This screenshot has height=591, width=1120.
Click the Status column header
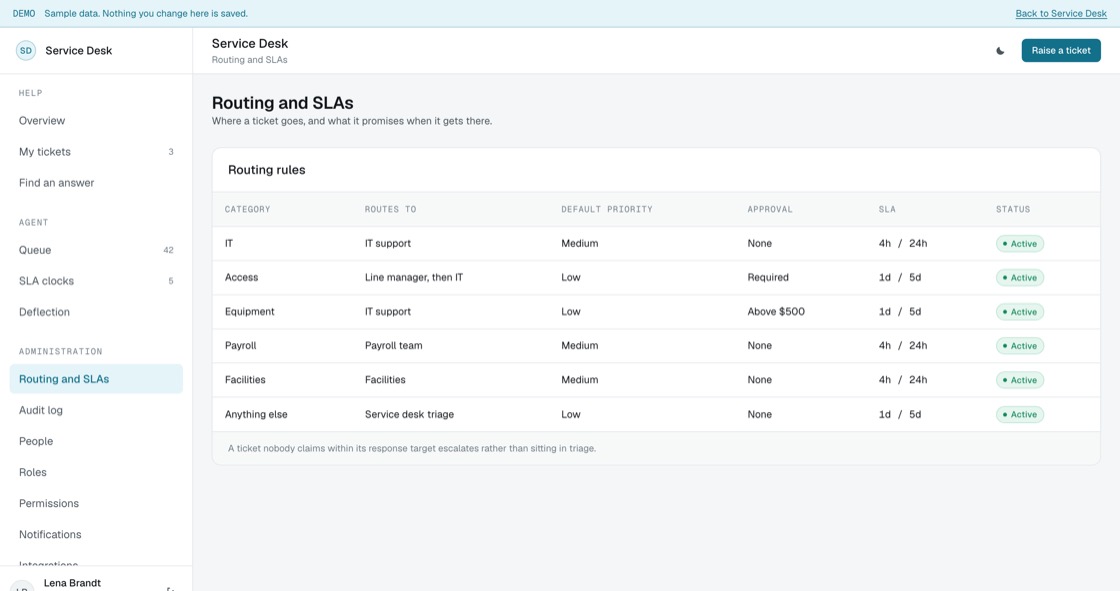[x=1013, y=209]
